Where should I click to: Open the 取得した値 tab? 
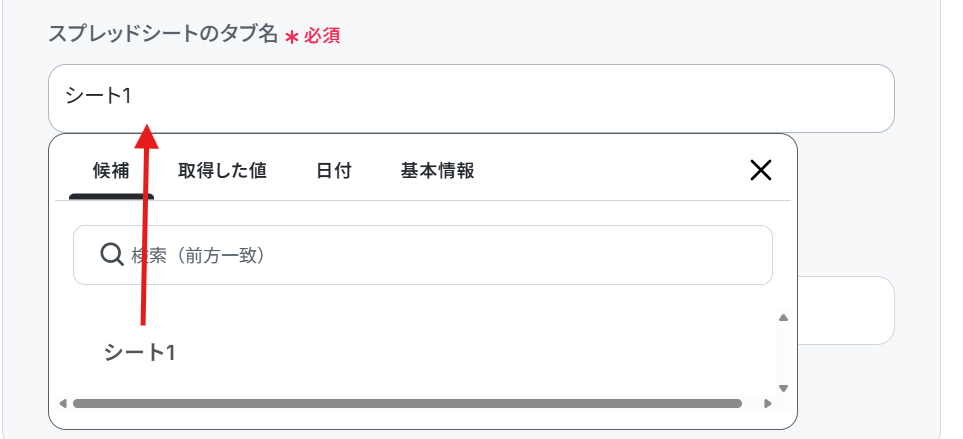[222, 171]
